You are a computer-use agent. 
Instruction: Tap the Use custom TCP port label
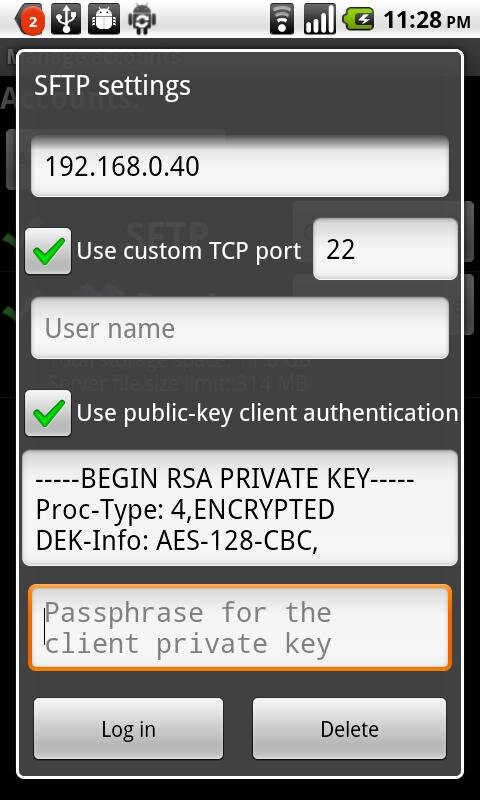point(189,251)
